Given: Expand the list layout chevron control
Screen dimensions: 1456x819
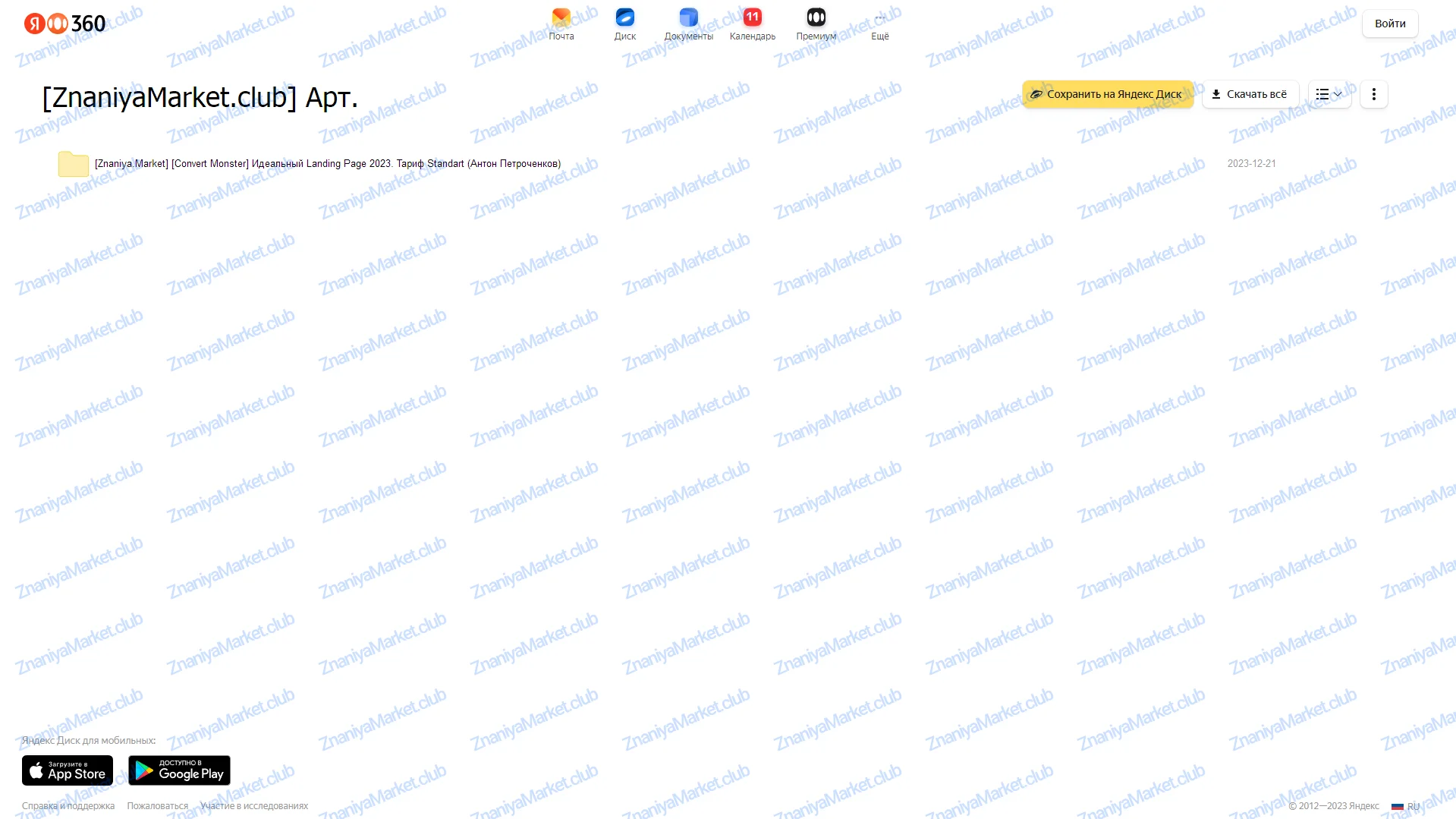Looking at the screenshot, I should pyautogui.click(x=1337, y=94).
